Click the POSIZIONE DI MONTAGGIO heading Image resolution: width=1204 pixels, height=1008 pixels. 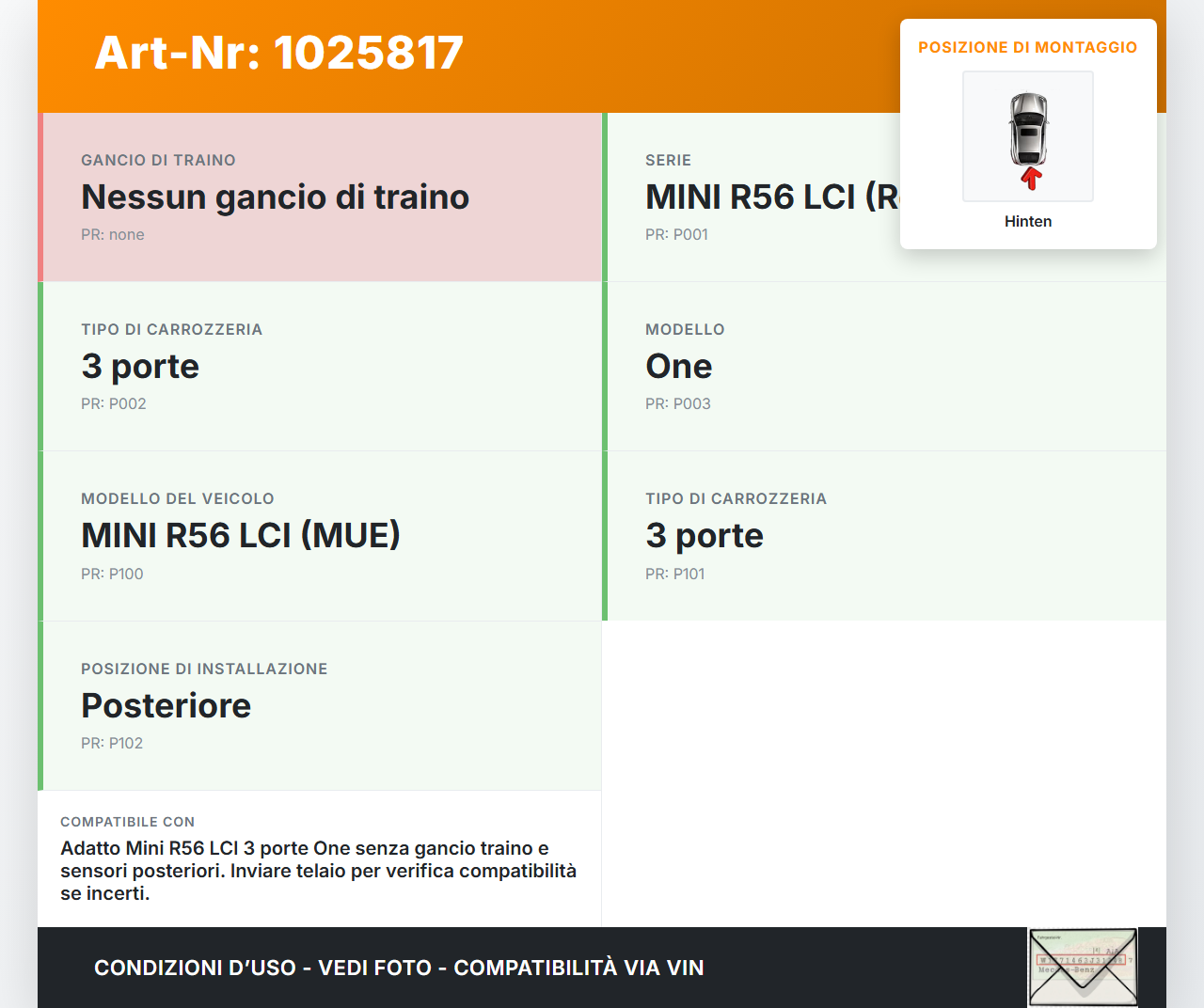tap(1028, 47)
